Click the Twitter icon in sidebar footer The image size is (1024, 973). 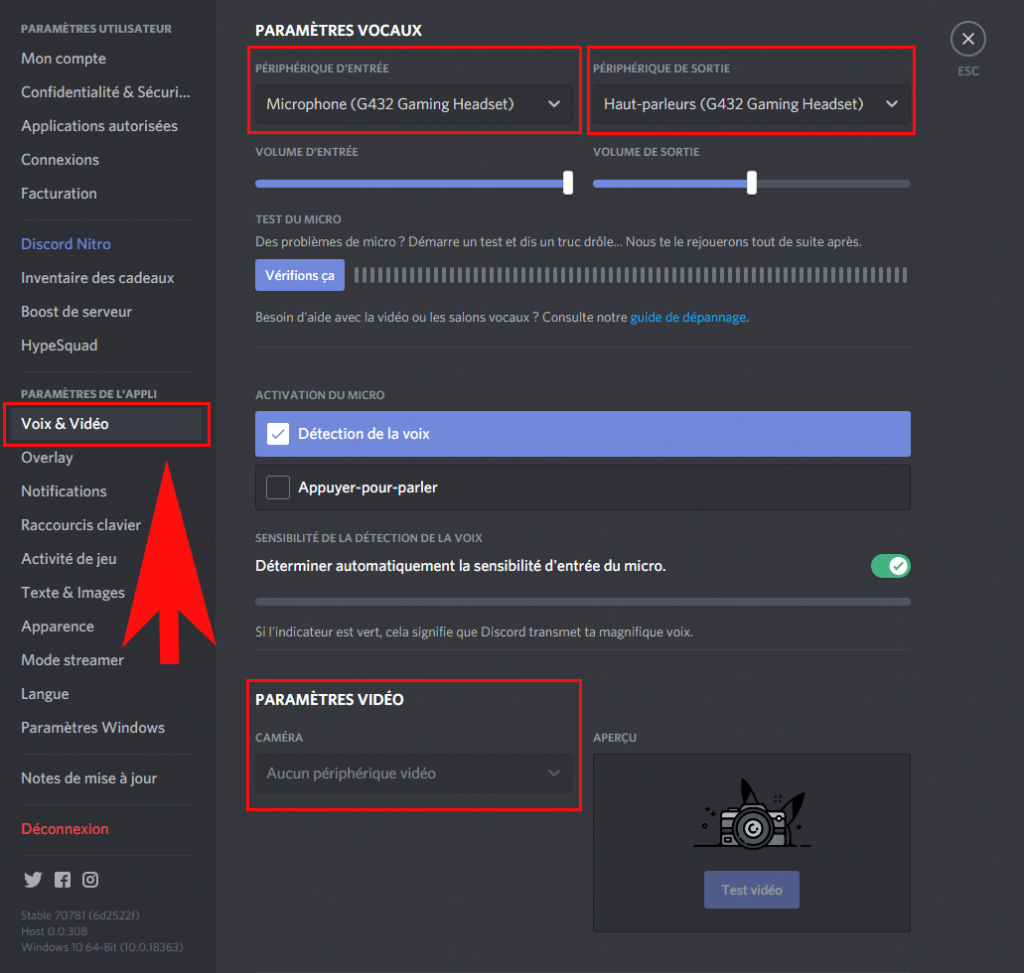tap(33, 880)
